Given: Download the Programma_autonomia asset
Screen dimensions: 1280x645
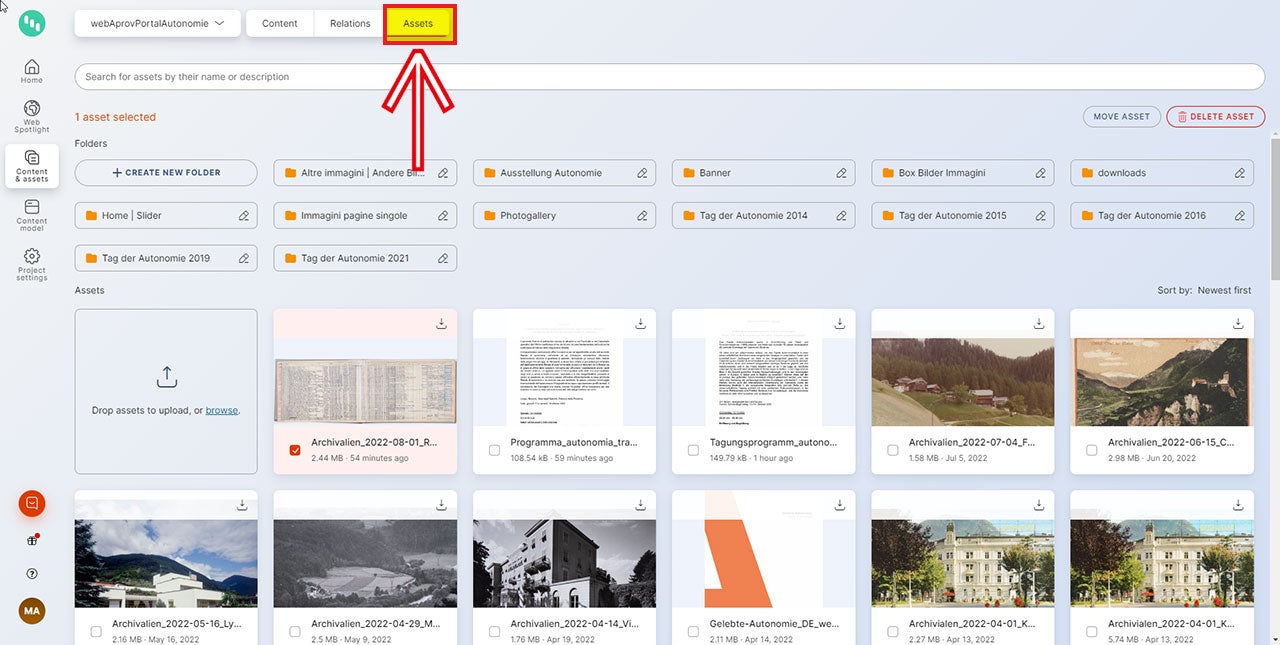Looking at the screenshot, I should point(640,323).
